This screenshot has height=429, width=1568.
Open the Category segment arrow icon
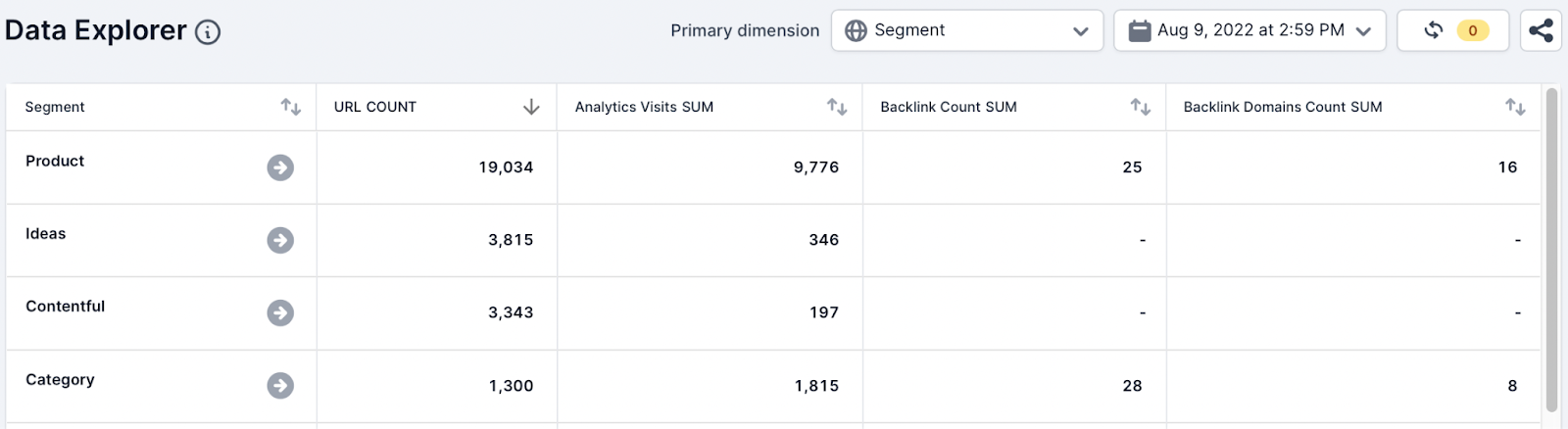(280, 386)
